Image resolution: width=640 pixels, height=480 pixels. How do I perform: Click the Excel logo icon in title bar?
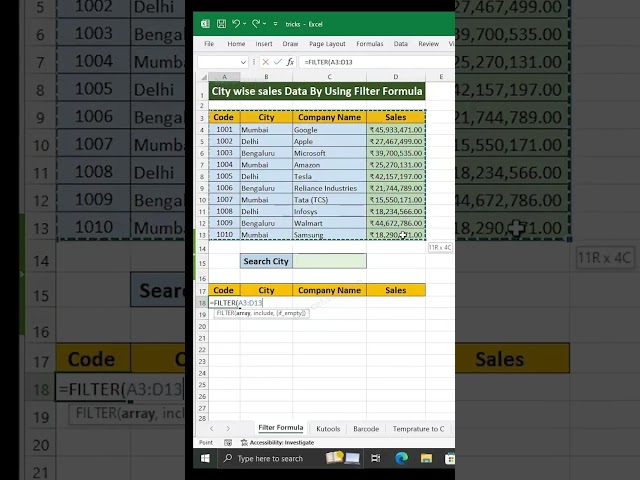click(205, 24)
